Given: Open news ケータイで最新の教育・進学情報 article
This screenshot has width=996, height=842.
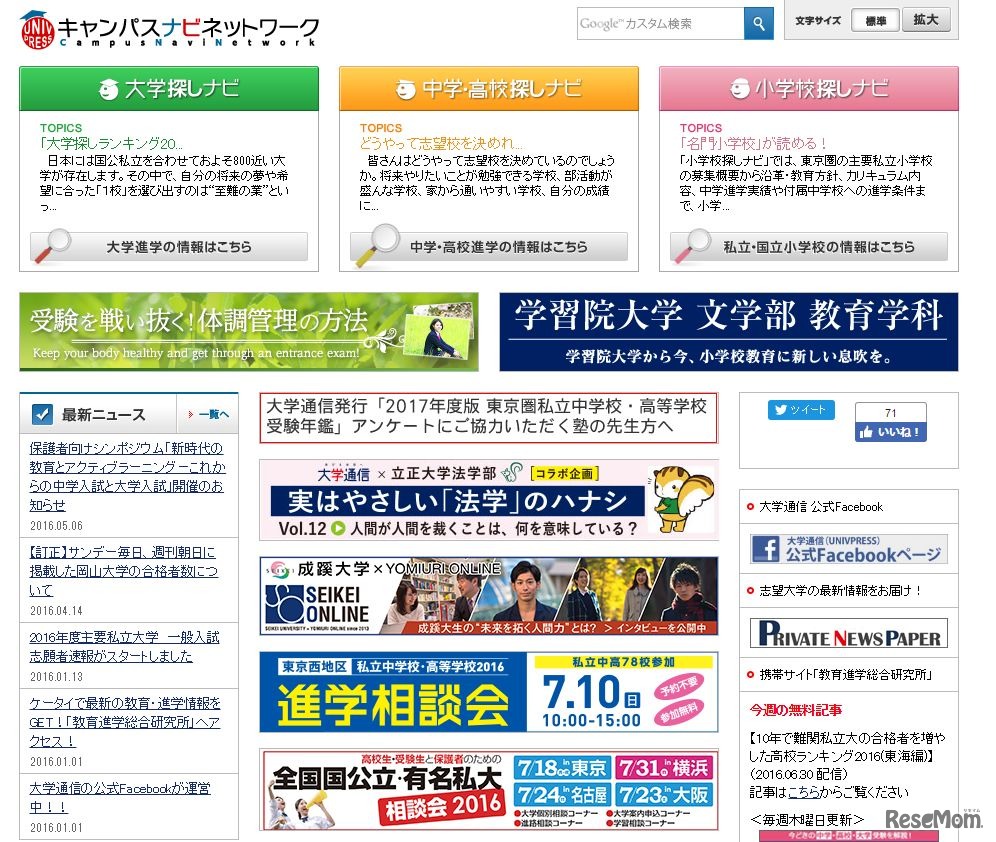Looking at the screenshot, I should pos(124,722).
